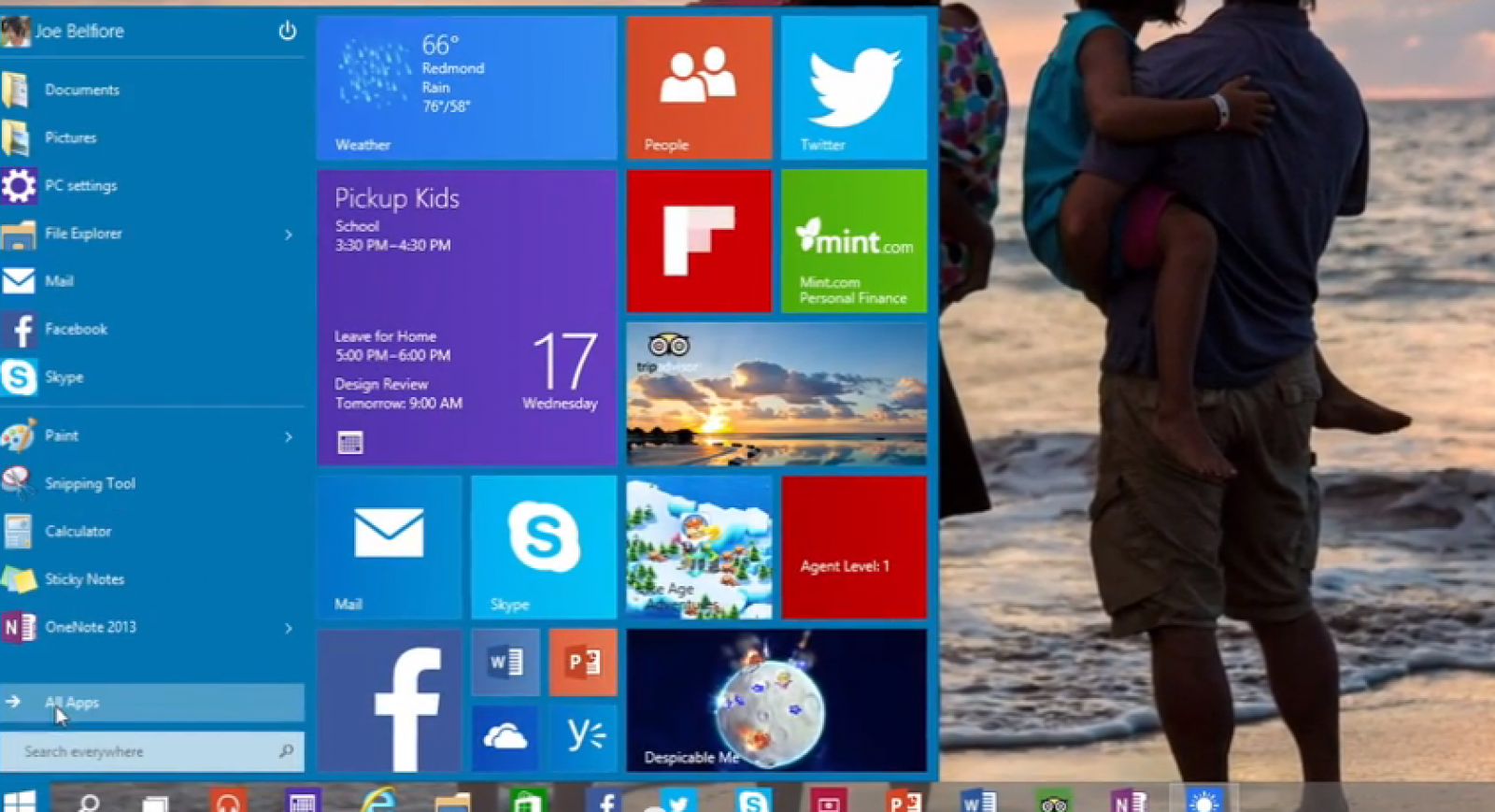Launch the small Word tile
This screenshot has height=812, width=1495.
pyautogui.click(x=505, y=662)
